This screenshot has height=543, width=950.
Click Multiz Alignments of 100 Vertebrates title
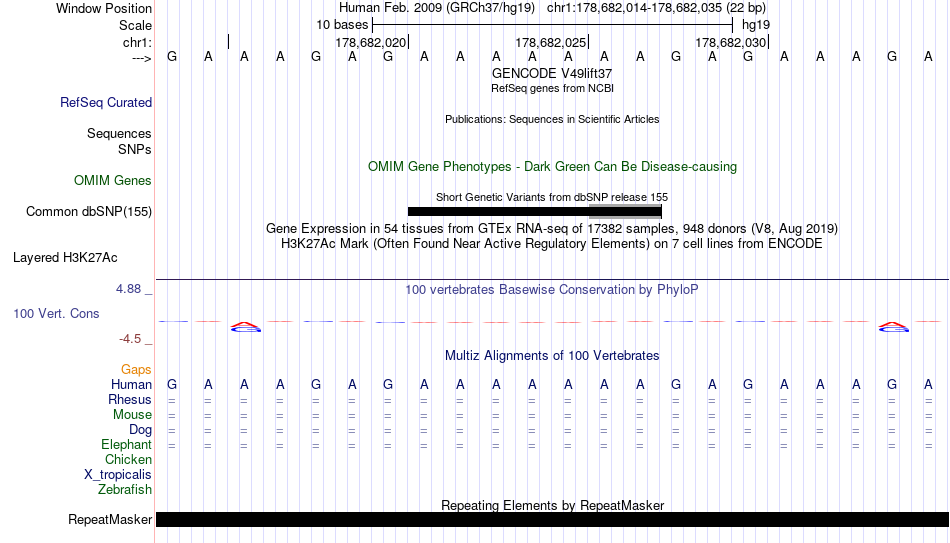coord(552,356)
